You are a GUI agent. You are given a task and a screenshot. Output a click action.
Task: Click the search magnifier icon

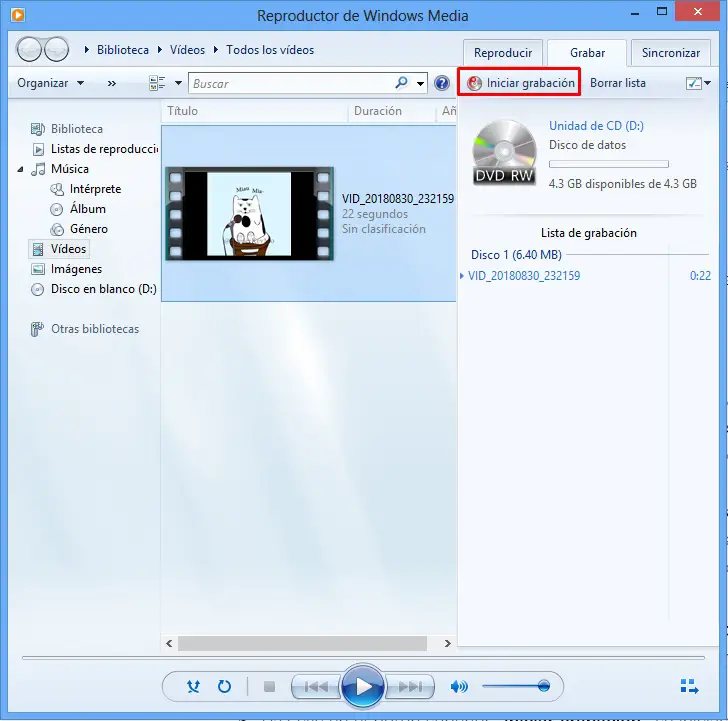tap(401, 83)
